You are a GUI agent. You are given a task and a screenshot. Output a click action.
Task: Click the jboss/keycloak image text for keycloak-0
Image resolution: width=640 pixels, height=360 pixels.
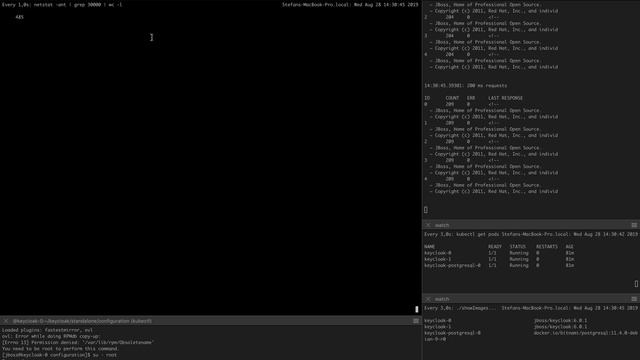tap(560, 321)
